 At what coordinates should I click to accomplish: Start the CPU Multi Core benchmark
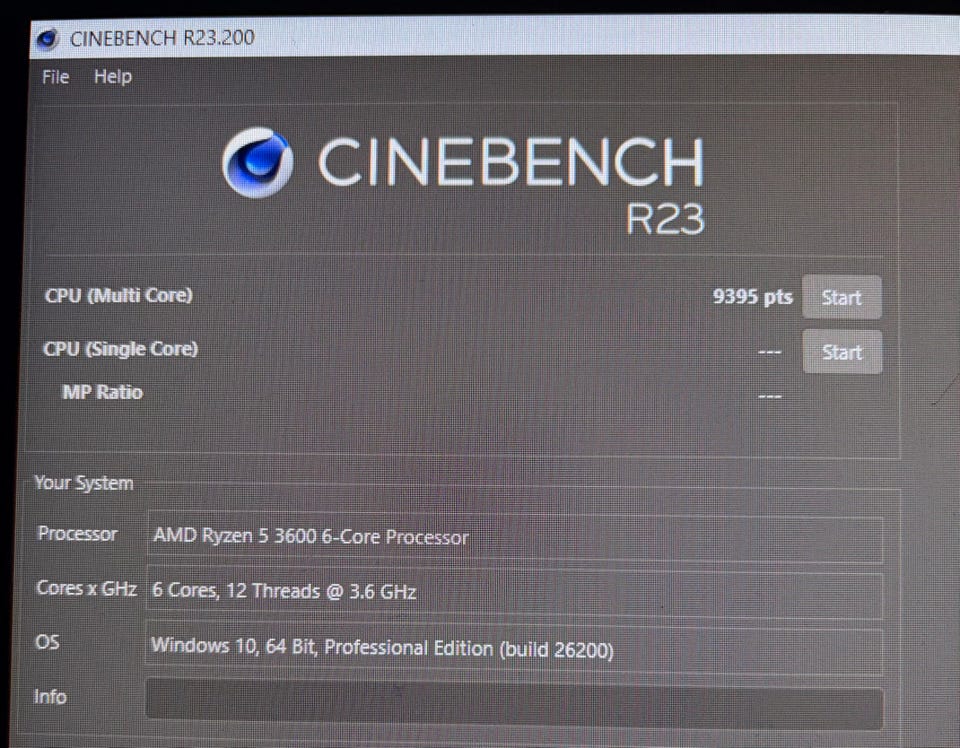tap(842, 297)
